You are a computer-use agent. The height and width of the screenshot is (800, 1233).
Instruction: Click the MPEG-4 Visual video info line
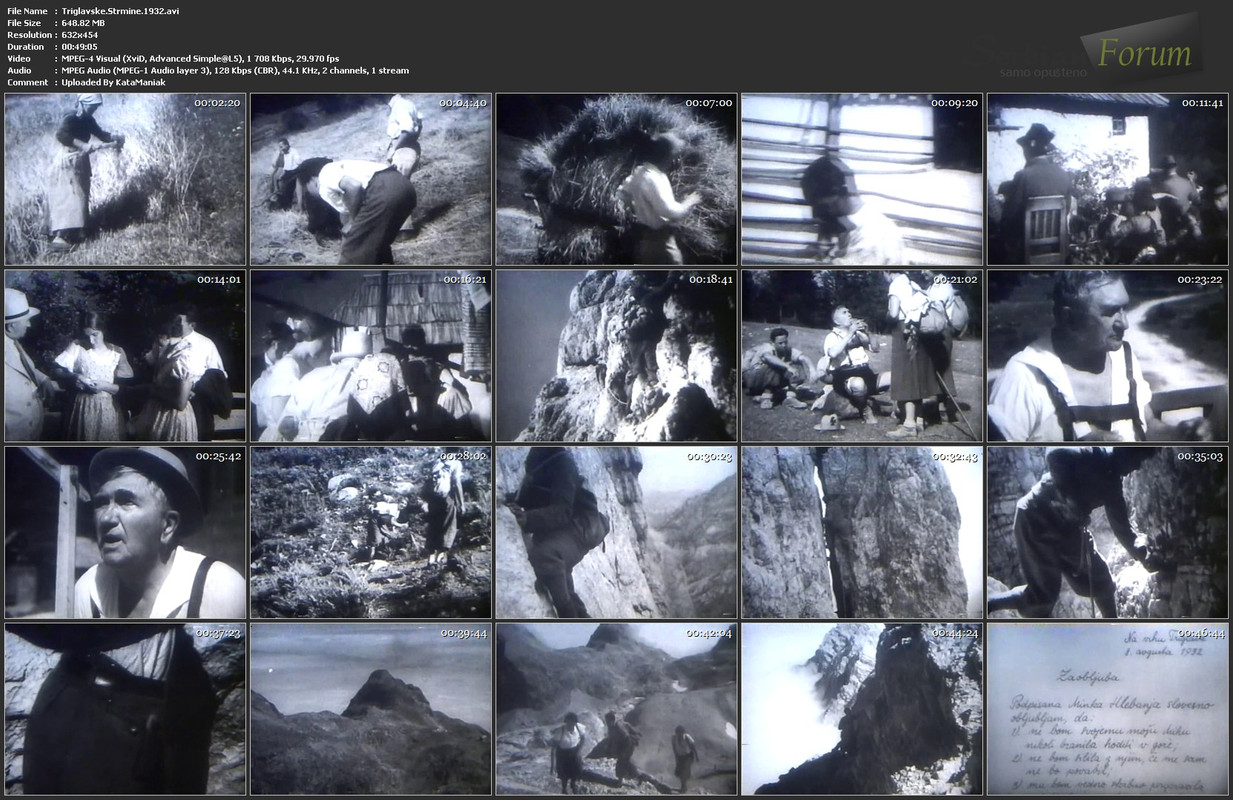(200, 59)
